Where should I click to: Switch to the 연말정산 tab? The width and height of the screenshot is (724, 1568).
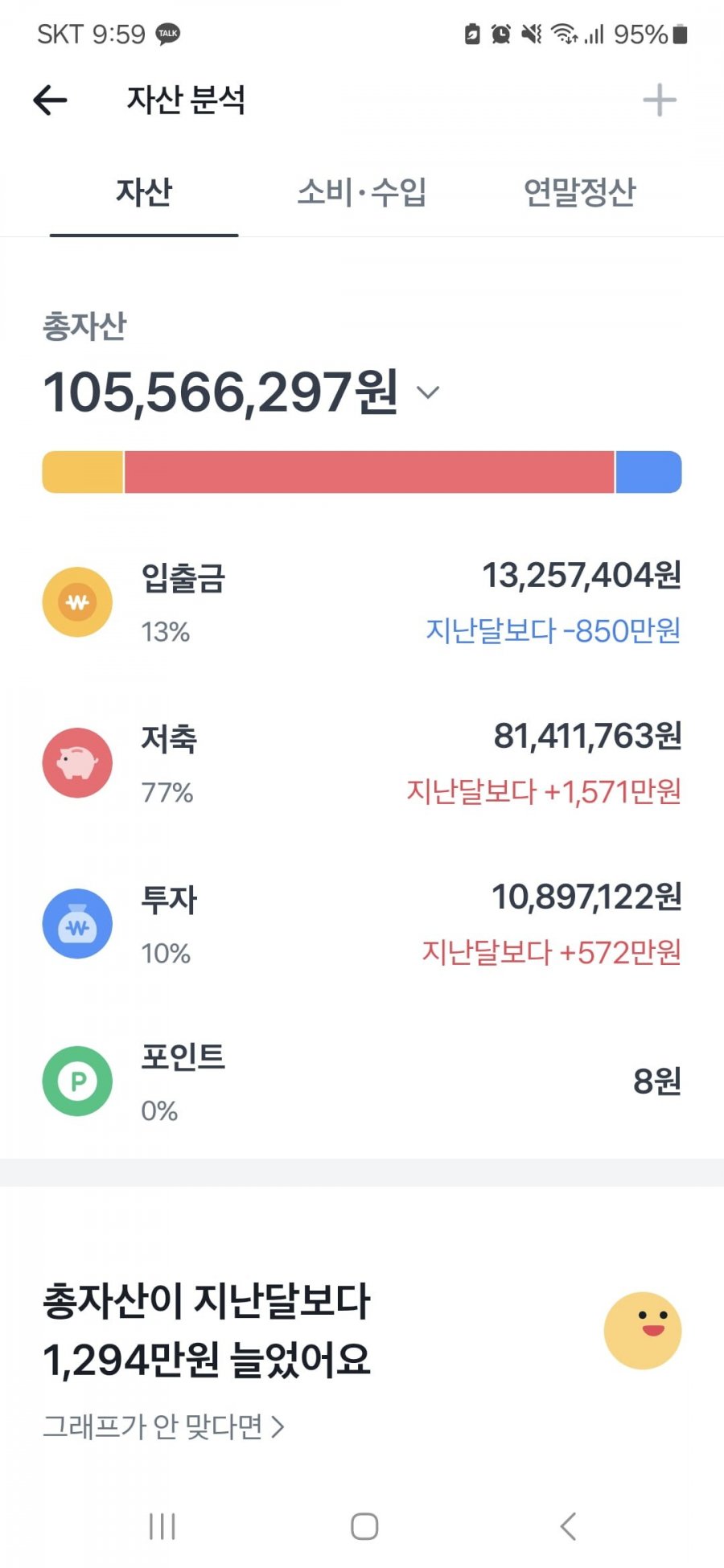(x=579, y=191)
